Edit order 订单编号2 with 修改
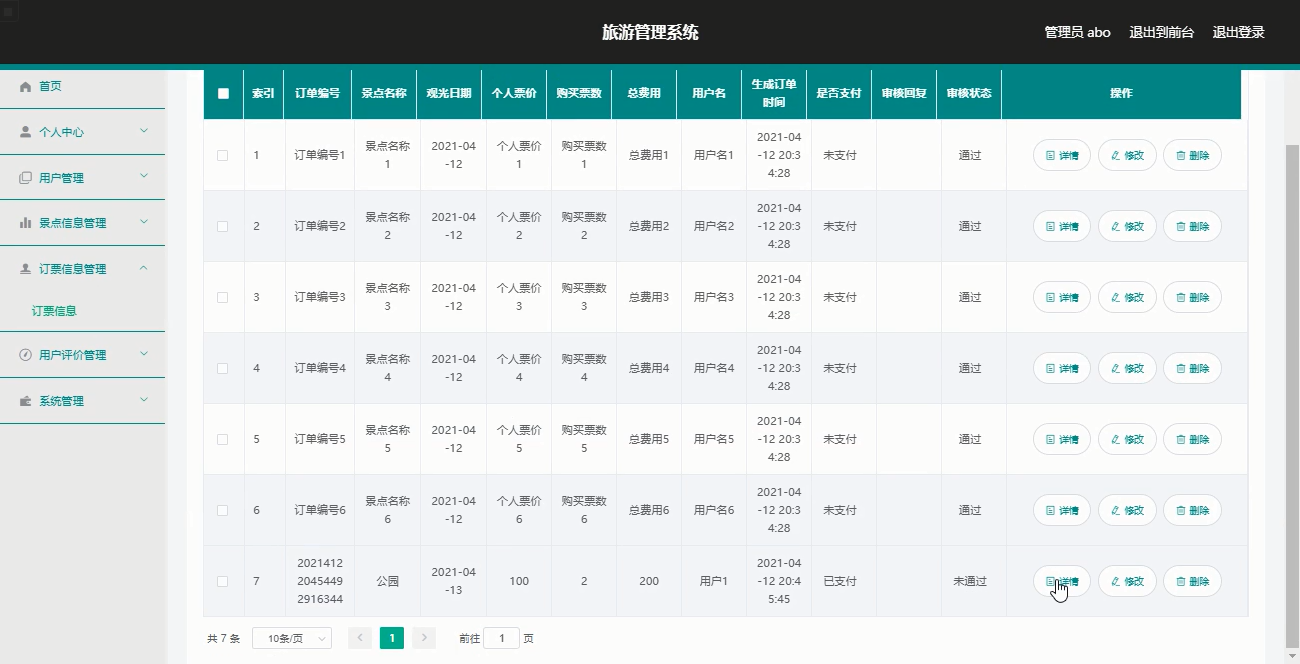Screen dimensions: 1300x664 click(1127, 226)
